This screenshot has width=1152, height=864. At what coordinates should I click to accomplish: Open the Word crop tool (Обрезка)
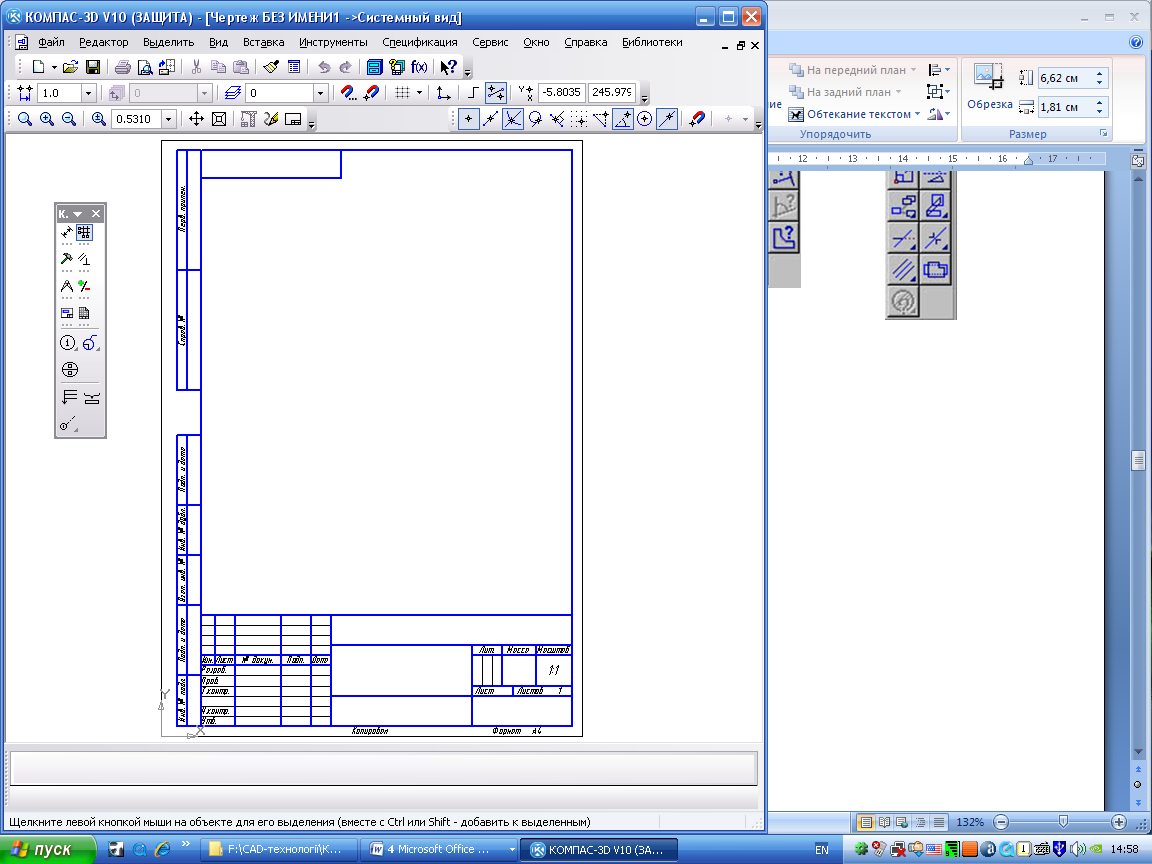click(x=989, y=86)
